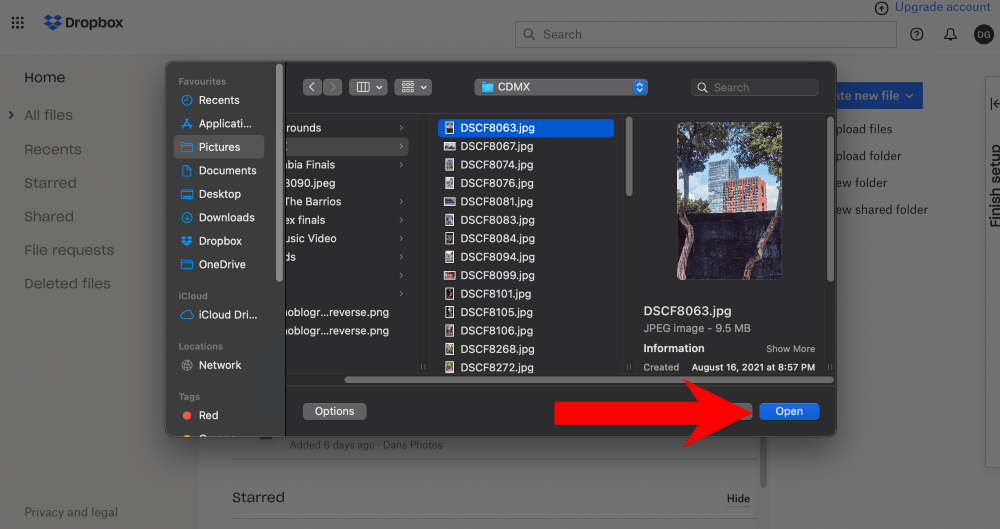Viewport: 1000px width, 529px height.
Task: Click the Options button
Action: [334, 412]
